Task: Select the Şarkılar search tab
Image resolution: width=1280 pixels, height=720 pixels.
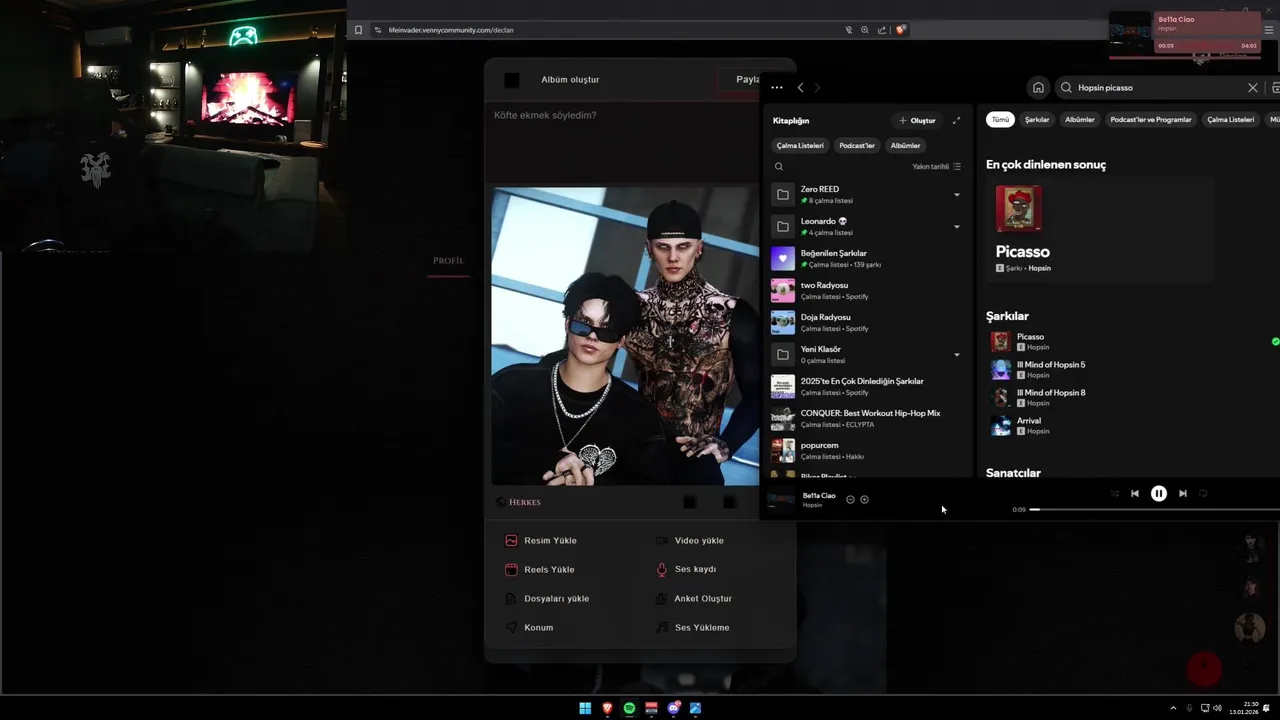Action: point(1037,119)
